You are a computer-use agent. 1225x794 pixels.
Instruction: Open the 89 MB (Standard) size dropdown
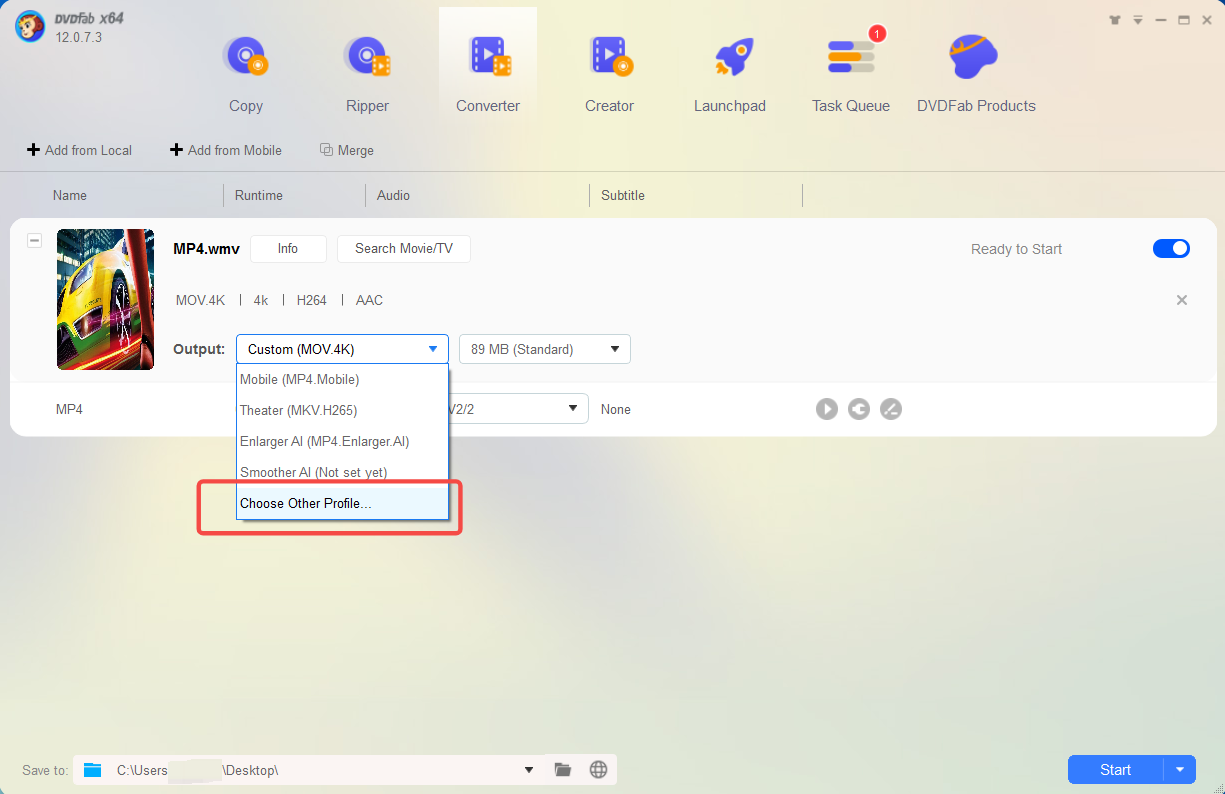544,349
